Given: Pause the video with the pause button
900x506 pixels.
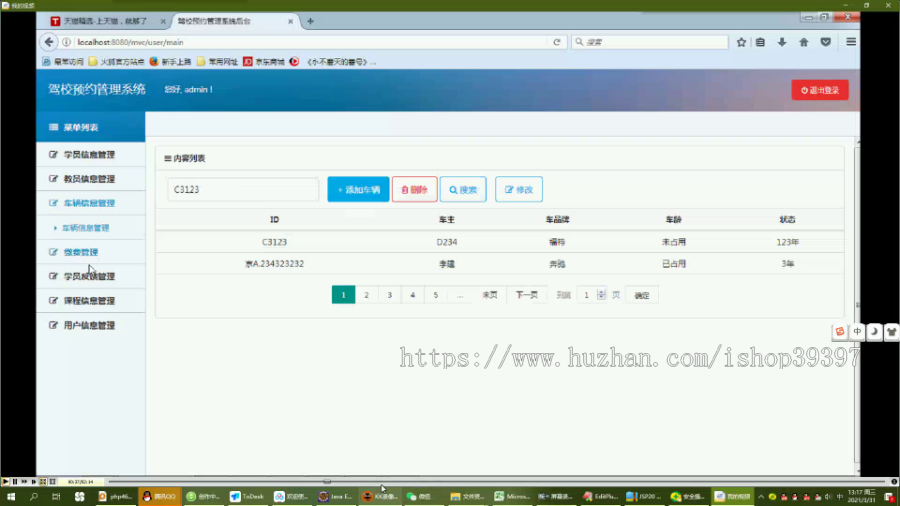Looking at the screenshot, I should (x=15, y=482).
